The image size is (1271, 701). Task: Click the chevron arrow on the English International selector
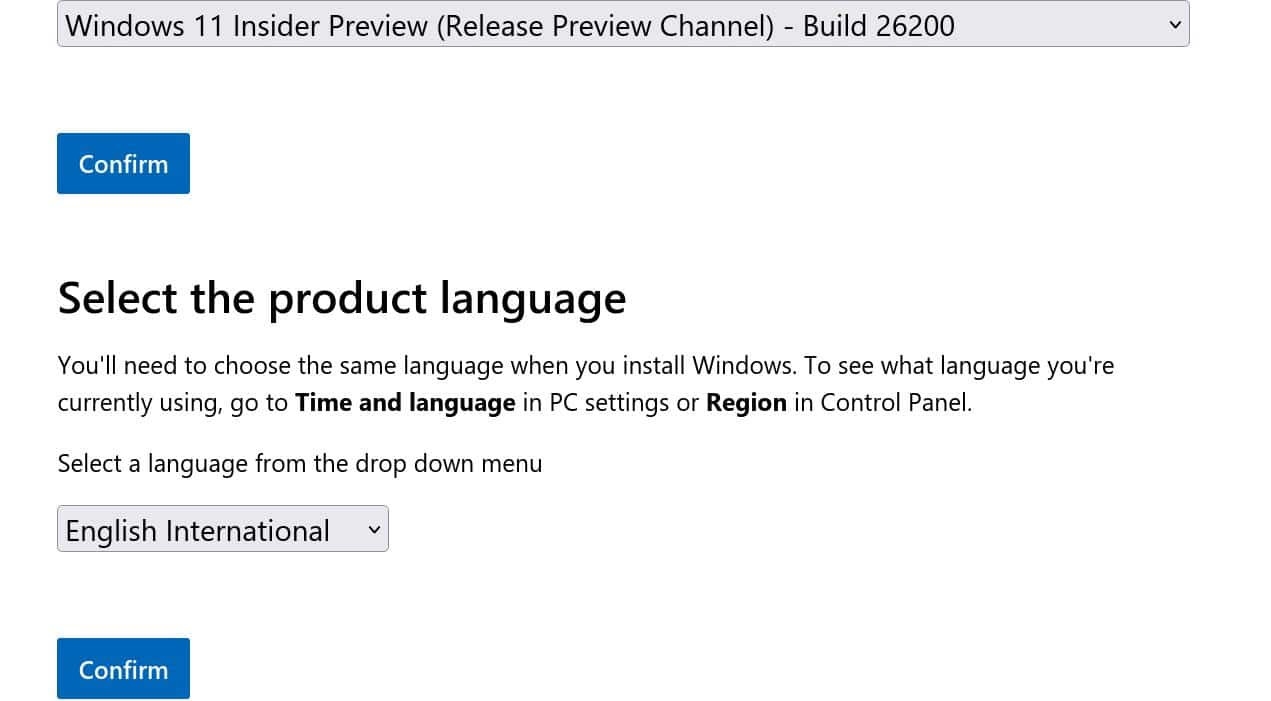[x=374, y=530]
